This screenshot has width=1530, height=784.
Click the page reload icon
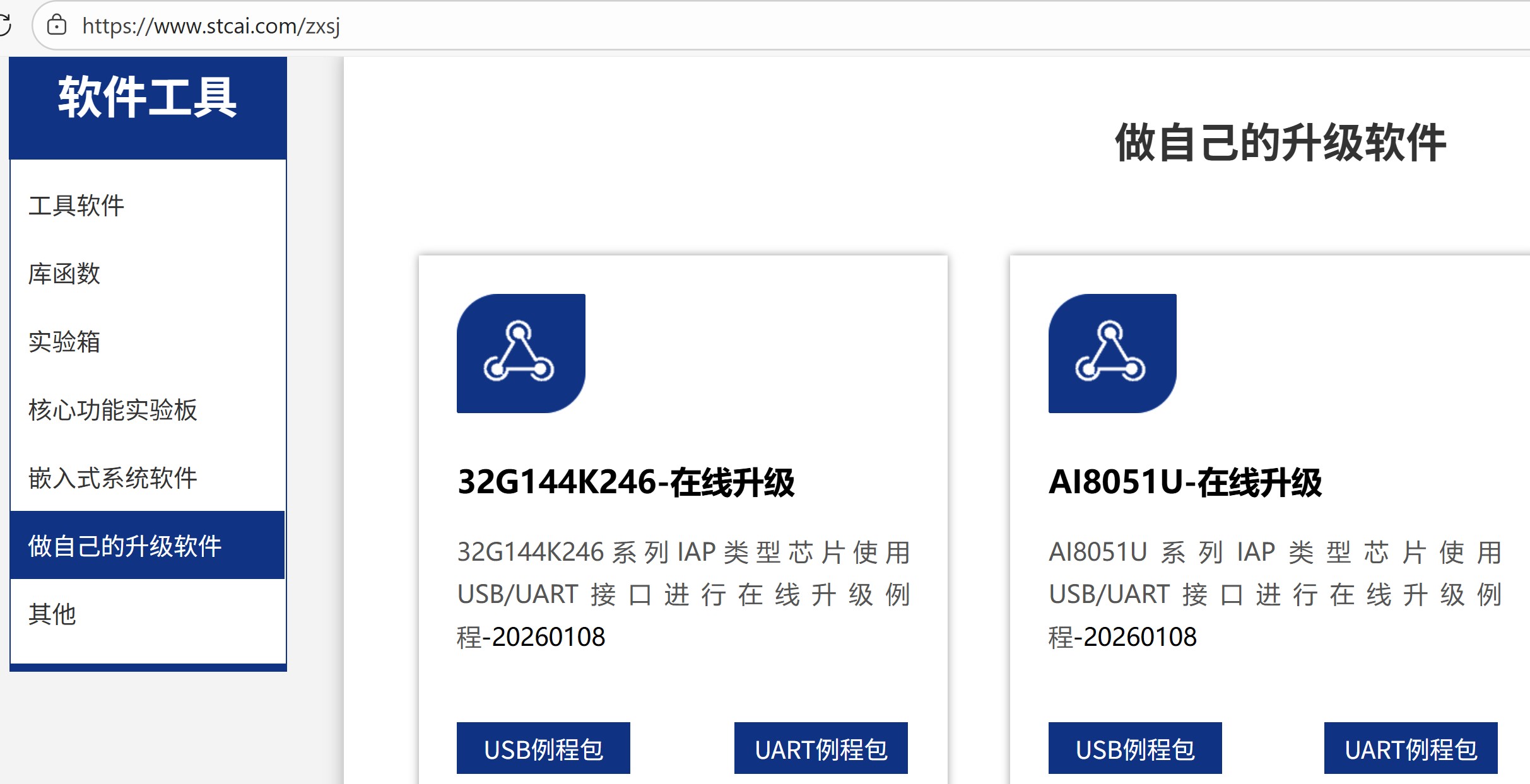[8, 25]
